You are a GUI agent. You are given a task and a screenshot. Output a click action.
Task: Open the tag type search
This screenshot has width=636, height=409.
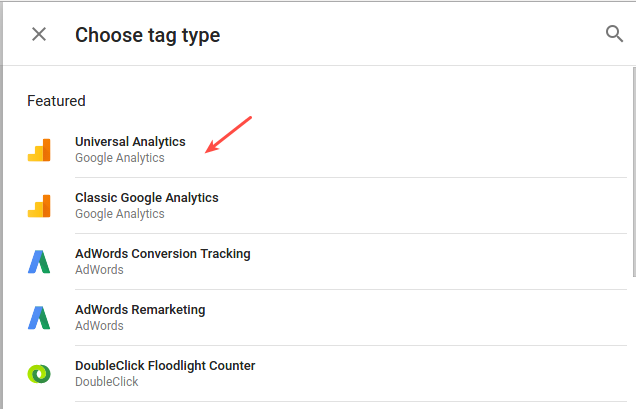click(614, 34)
